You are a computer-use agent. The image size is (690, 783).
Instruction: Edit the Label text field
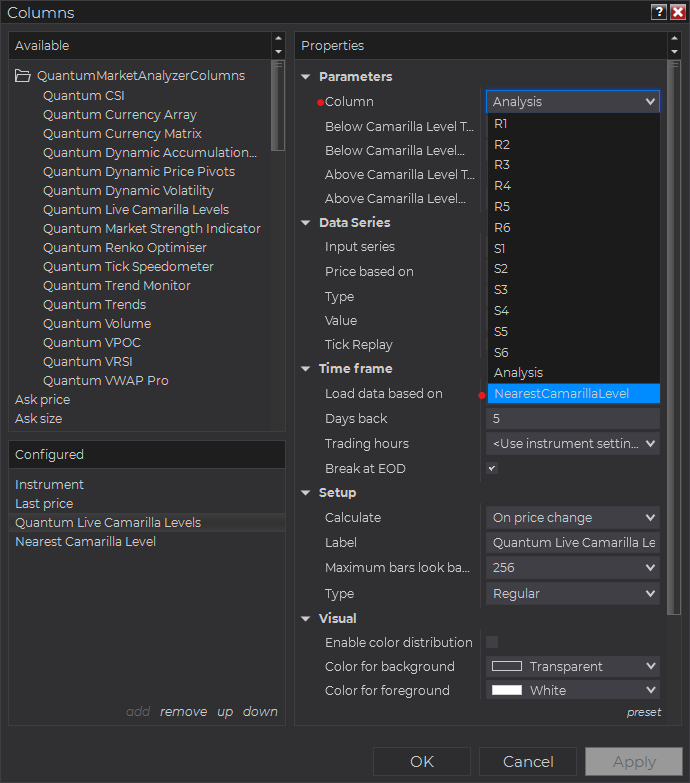pyautogui.click(x=573, y=542)
